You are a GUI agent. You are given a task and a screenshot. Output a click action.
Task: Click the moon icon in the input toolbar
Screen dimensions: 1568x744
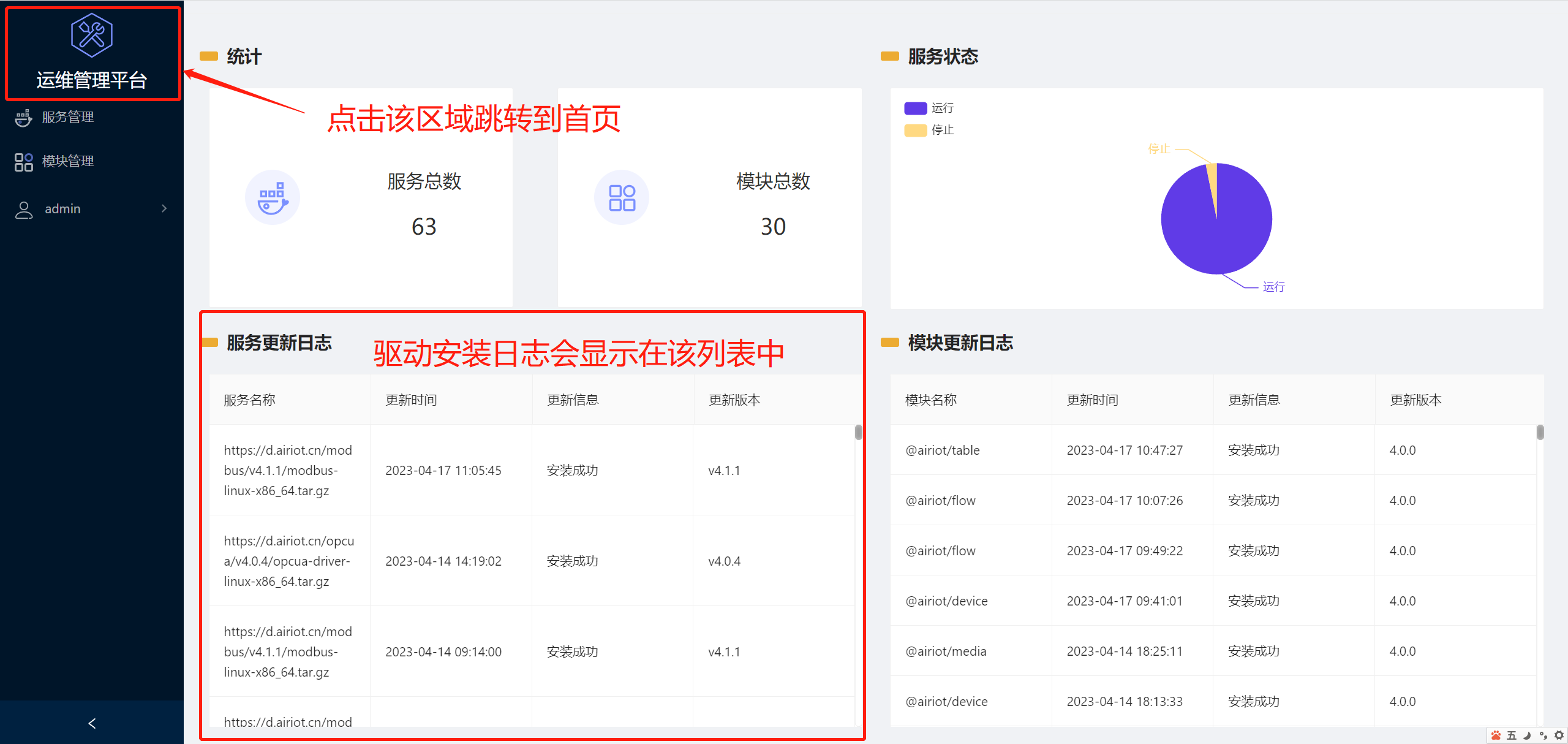[x=1528, y=735]
